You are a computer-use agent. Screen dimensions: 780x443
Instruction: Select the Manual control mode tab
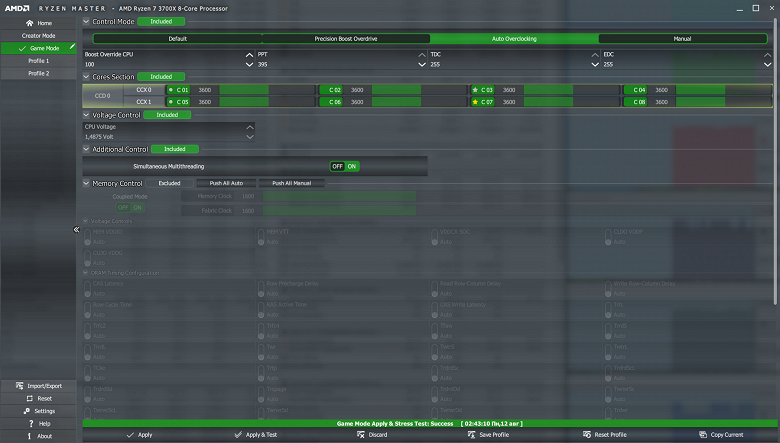tap(682, 39)
